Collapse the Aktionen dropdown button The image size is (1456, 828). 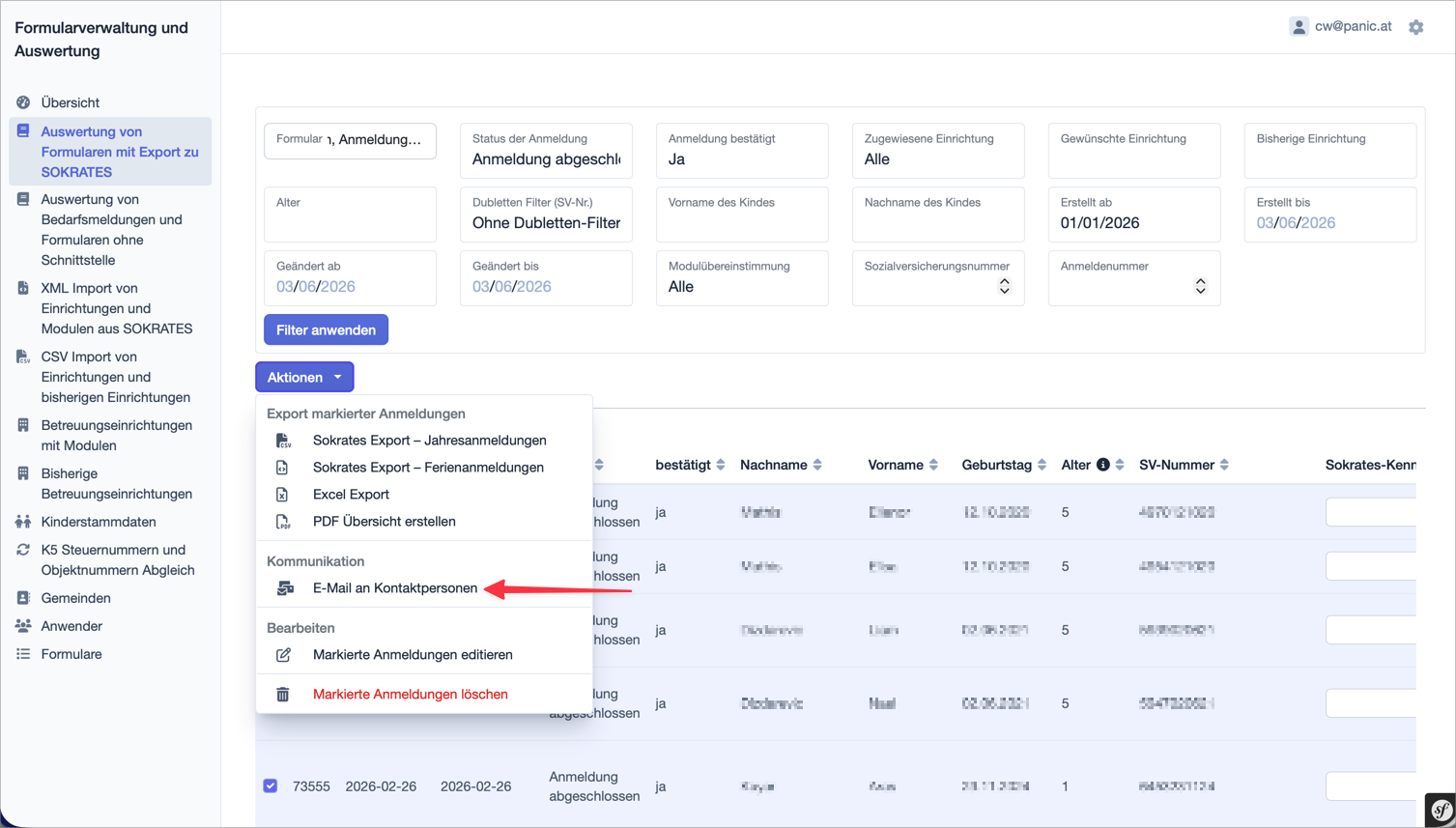tap(304, 377)
